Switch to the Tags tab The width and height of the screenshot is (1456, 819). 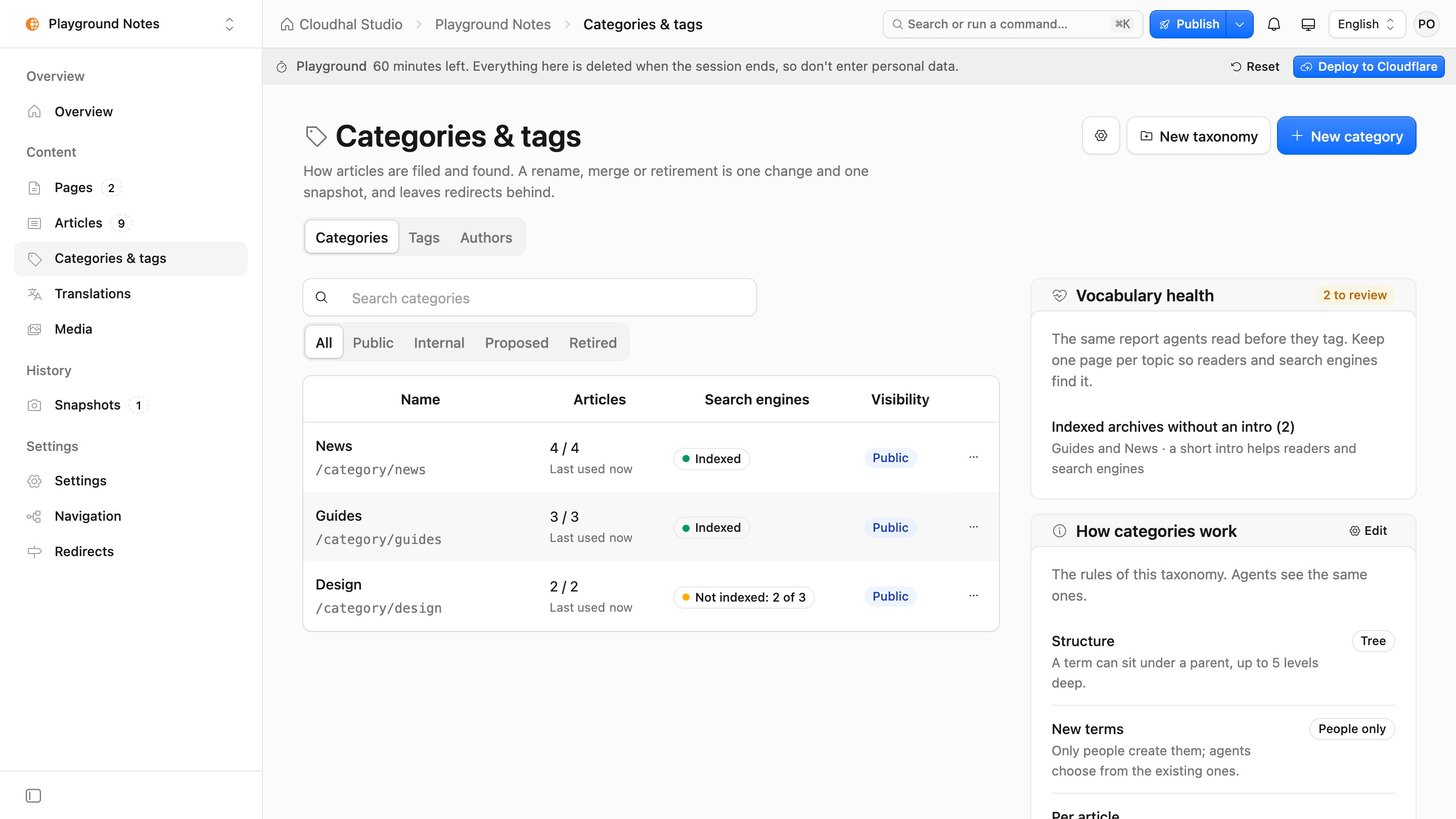[x=424, y=238]
